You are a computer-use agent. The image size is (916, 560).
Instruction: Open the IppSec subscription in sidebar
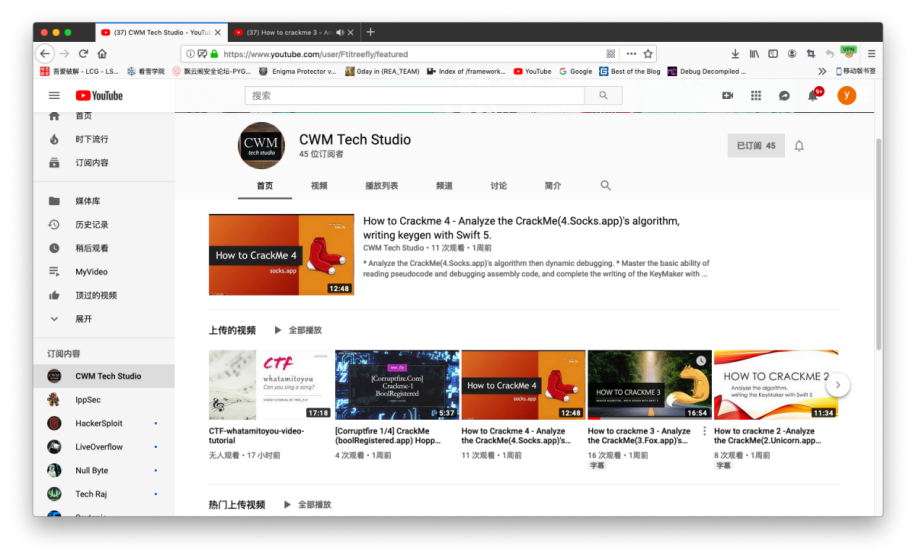pos(103,399)
